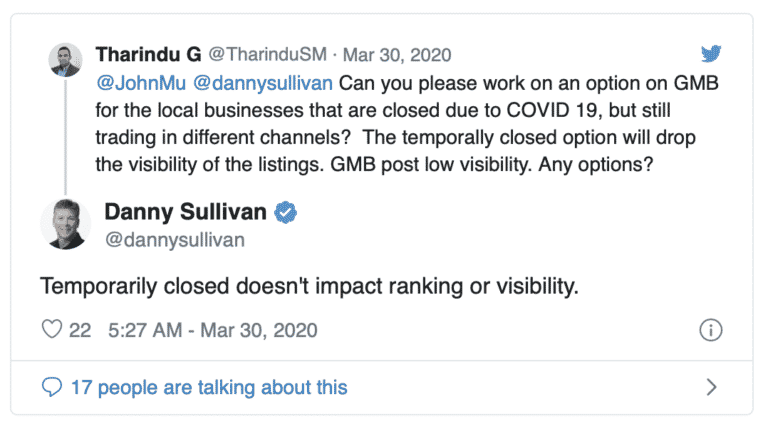768x429 pixels.
Task: Open Tharindu G's small avatar
Action: click(65, 59)
